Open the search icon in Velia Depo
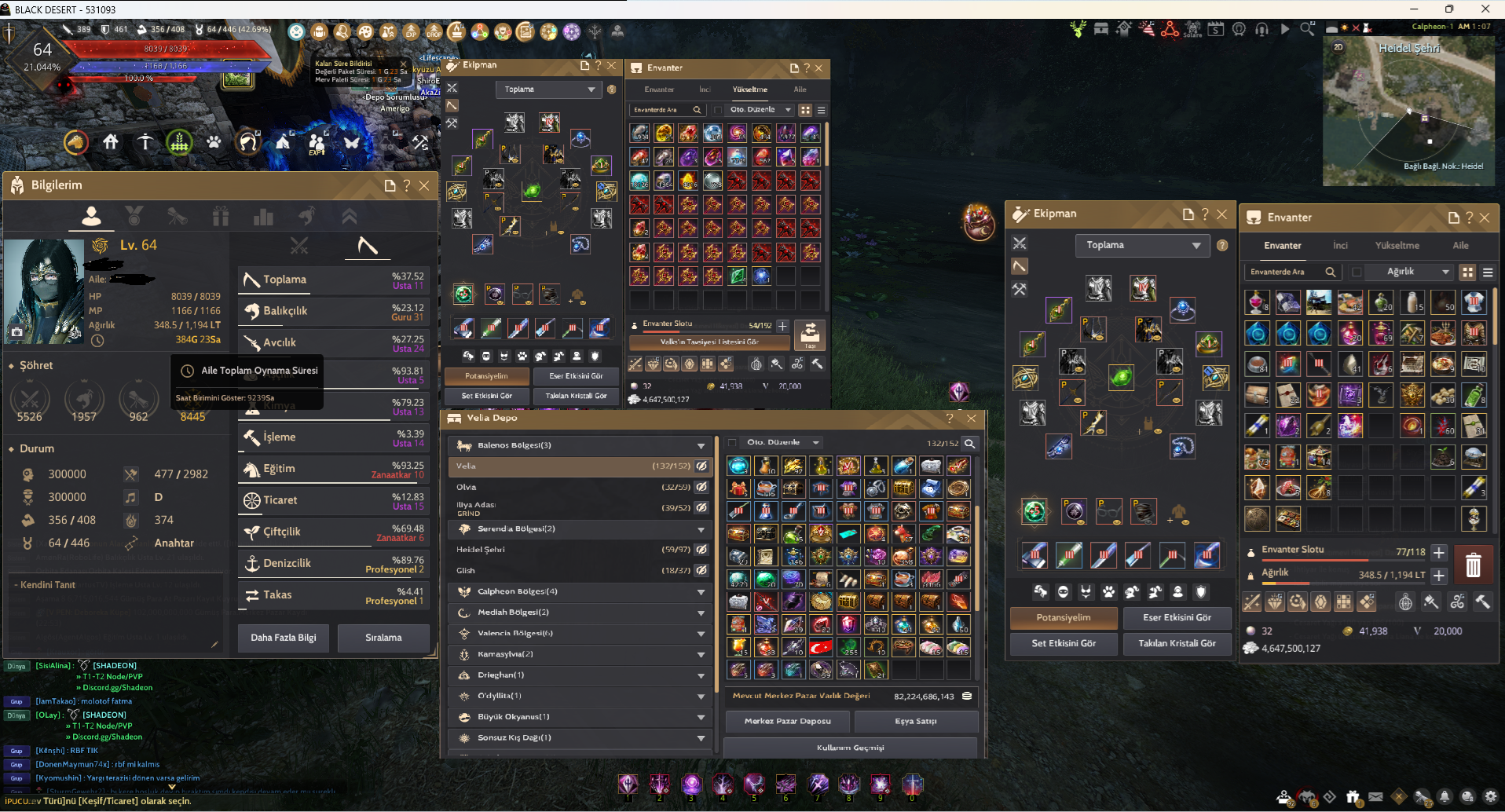The image size is (1505, 812). click(x=970, y=444)
